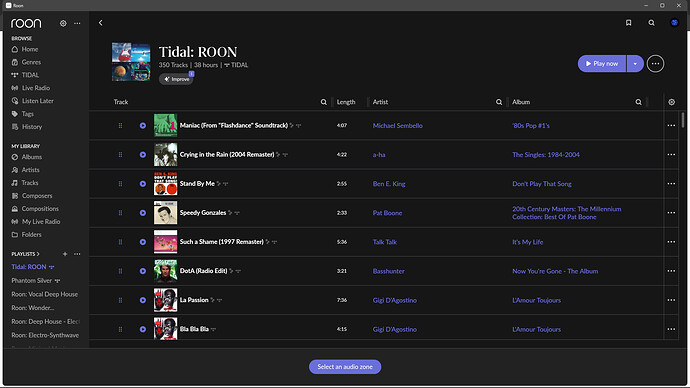
Task: Open Live Radio in the sidebar
Action: 36,88
